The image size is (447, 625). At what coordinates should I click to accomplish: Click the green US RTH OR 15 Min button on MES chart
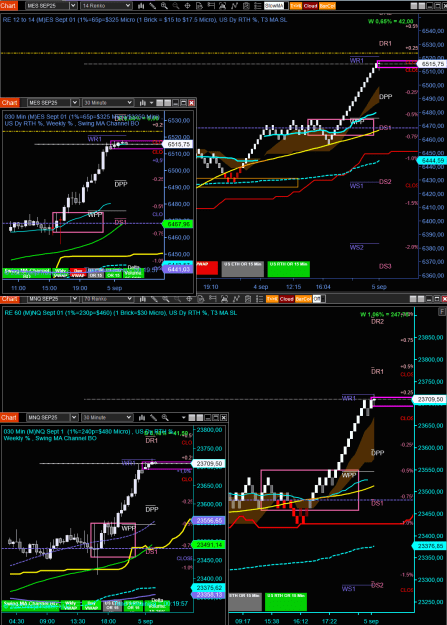click(x=288, y=269)
